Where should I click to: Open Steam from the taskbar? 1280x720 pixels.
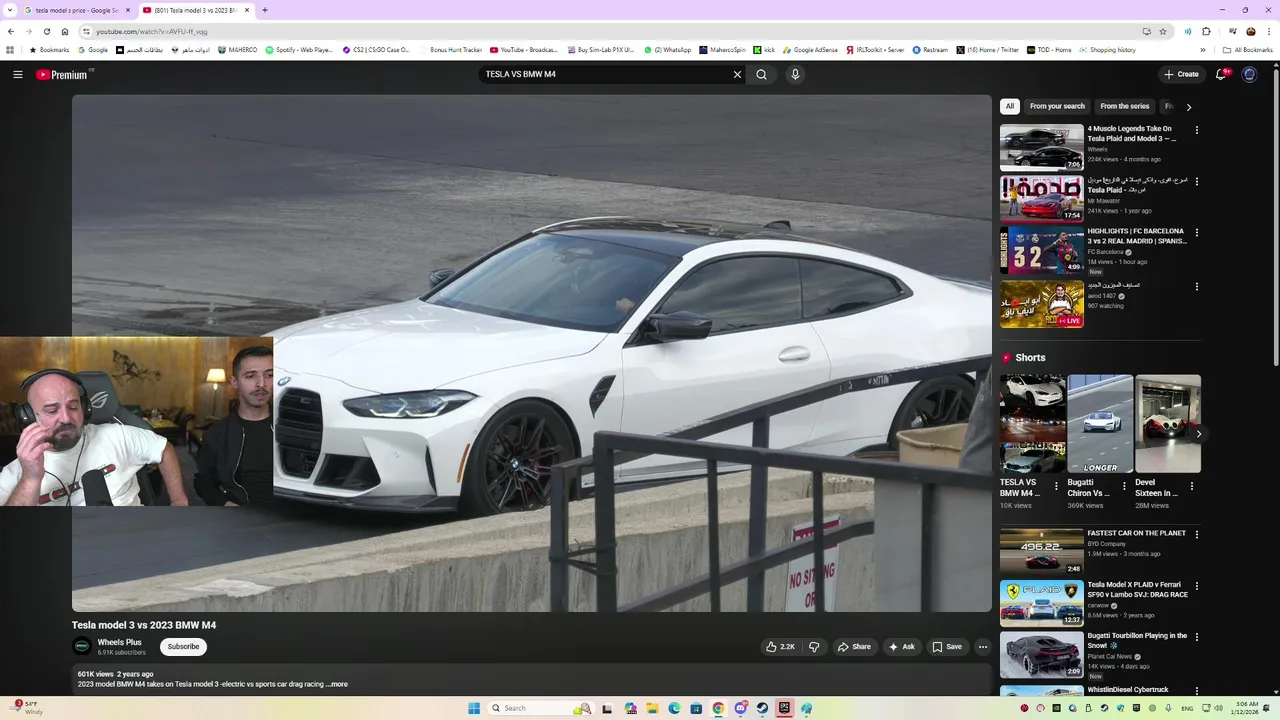click(762, 708)
